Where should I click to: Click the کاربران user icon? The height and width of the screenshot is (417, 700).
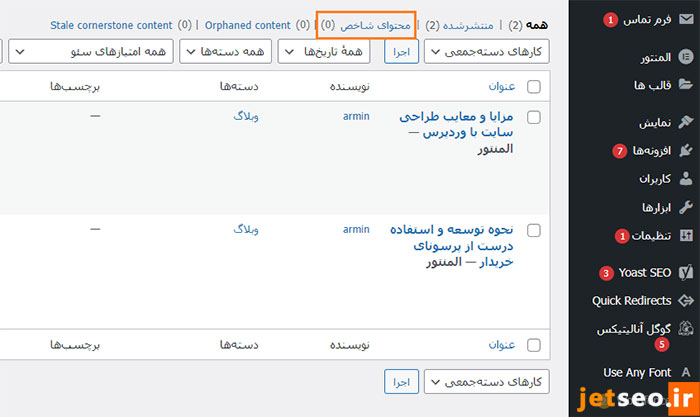click(x=685, y=179)
